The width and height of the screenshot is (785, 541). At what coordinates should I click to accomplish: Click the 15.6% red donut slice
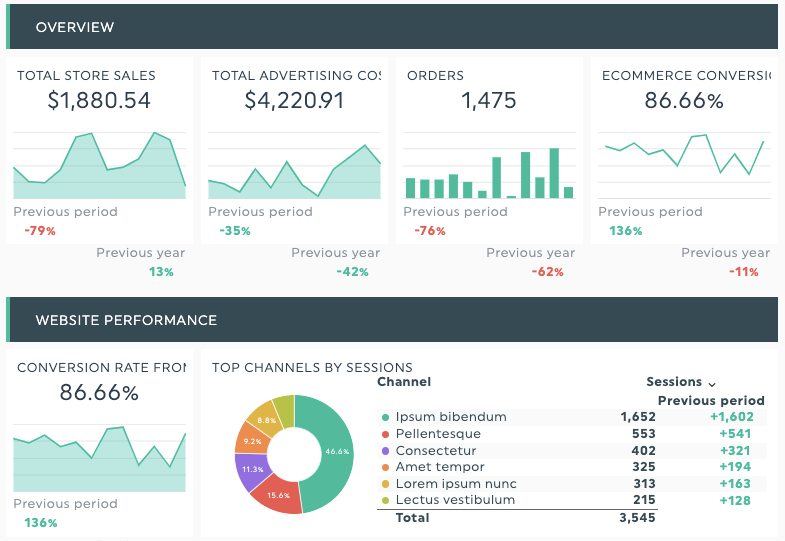(x=278, y=495)
